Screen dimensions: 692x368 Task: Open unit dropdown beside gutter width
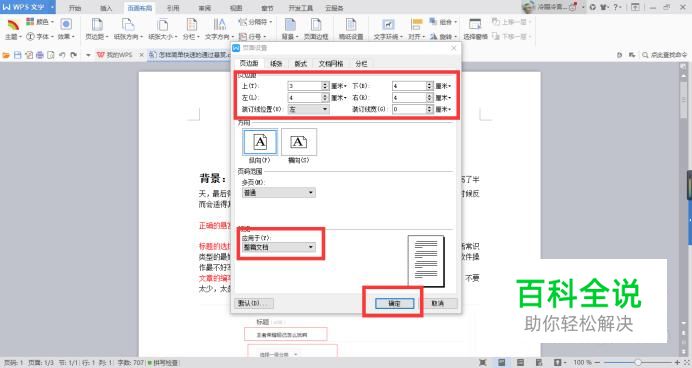[x=443, y=109]
